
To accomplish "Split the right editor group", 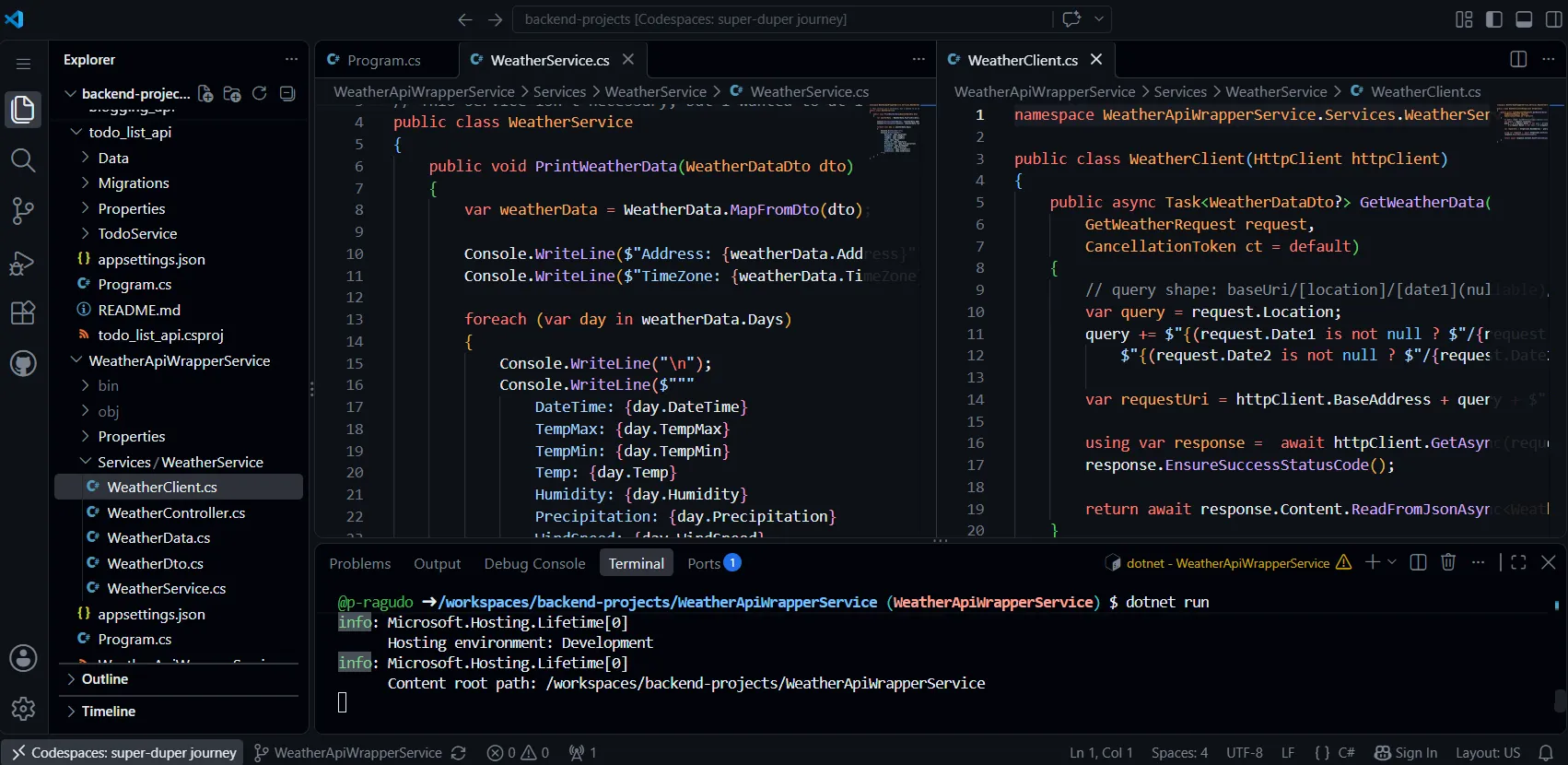I will point(1518,59).
